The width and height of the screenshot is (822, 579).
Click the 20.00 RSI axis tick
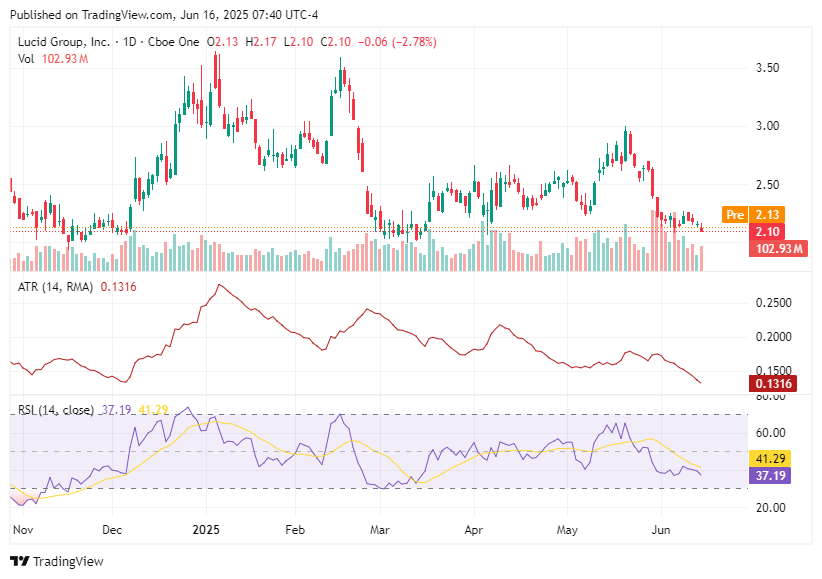coord(770,508)
